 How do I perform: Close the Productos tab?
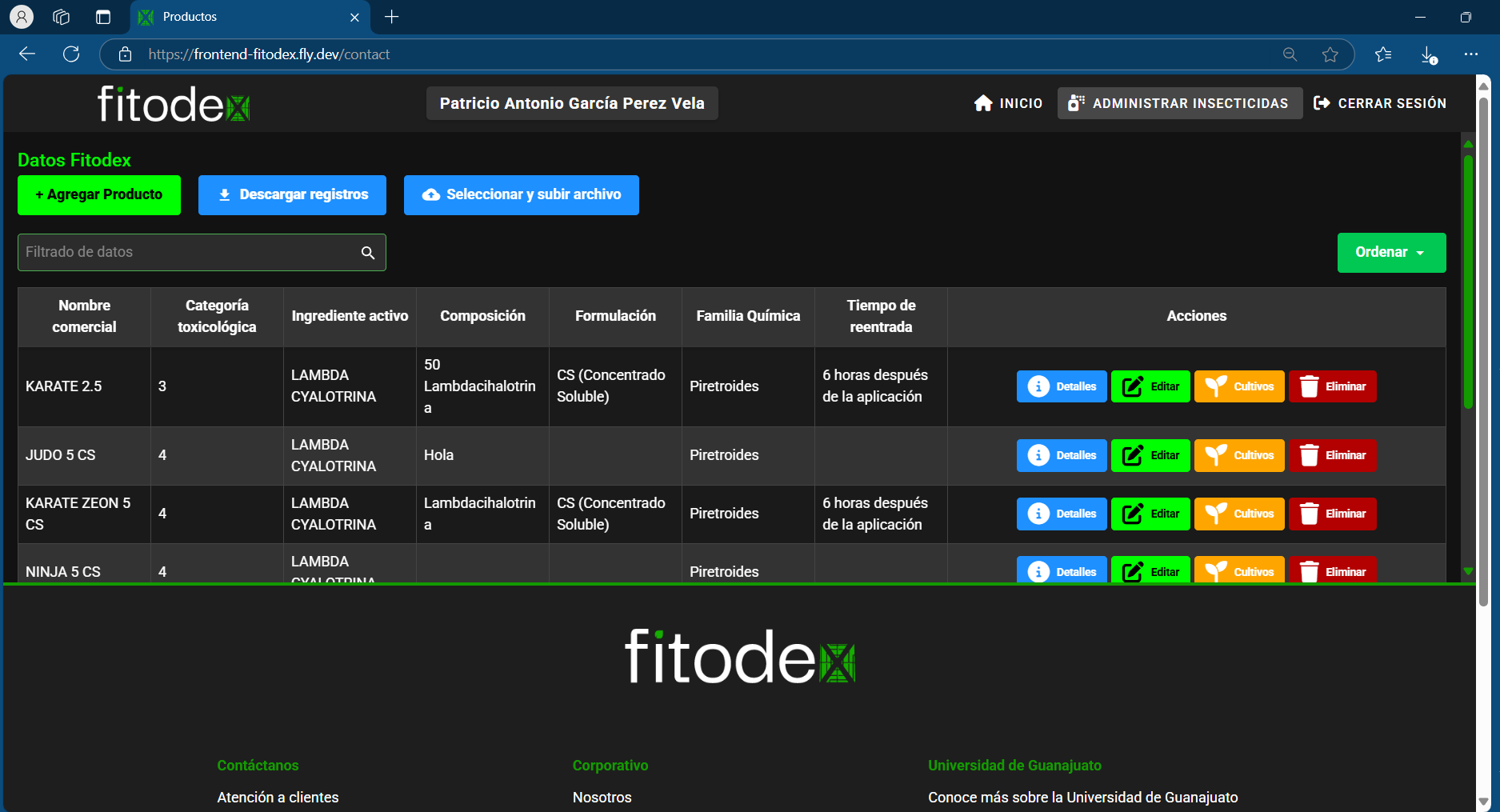pos(354,17)
